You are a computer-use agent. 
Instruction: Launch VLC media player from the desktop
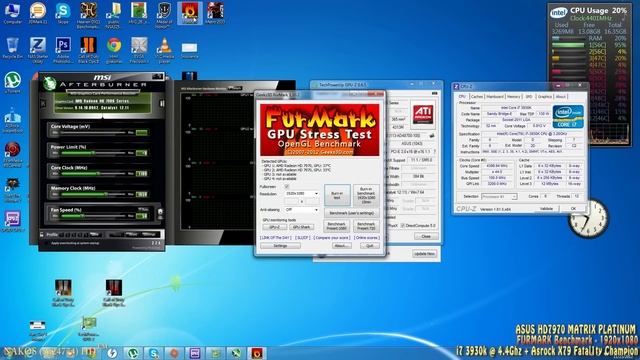pyautogui.click(x=164, y=50)
